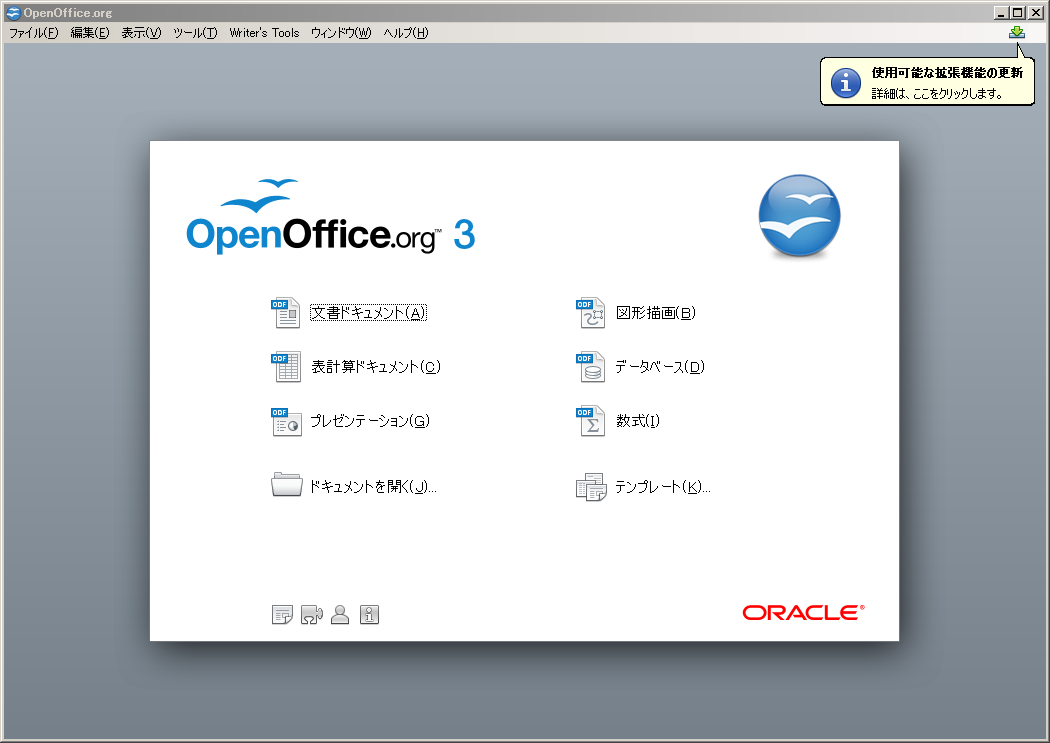The image size is (1050, 743).
Task: Click the templates stacked pages icon
Action: coord(591,487)
